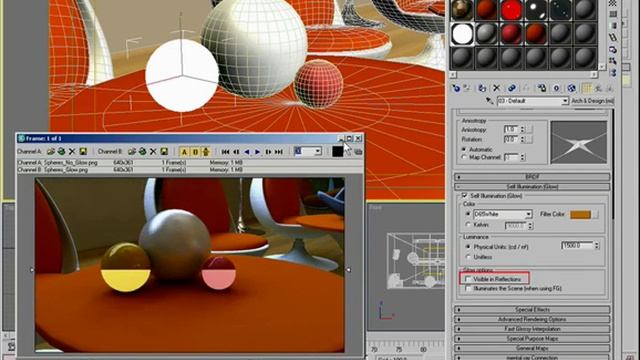This screenshot has height=360, width=640.
Task: Show Channel A with the A button
Action: [184, 152]
